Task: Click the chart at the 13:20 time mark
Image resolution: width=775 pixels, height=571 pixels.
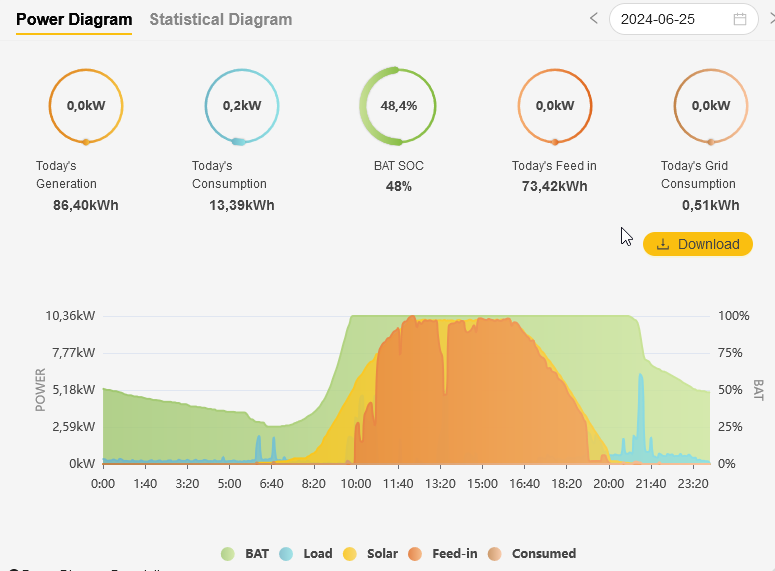Action: pyautogui.click(x=440, y=400)
